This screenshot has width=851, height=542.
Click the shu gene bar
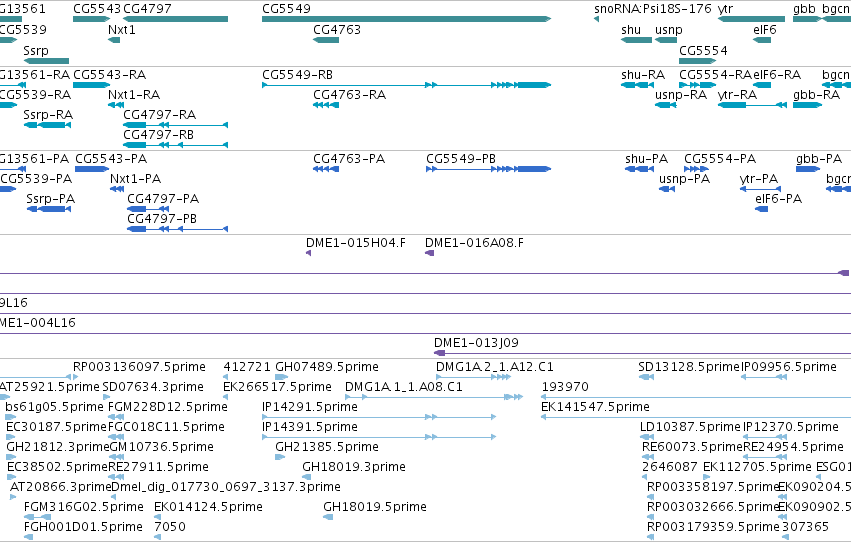[636, 40]
